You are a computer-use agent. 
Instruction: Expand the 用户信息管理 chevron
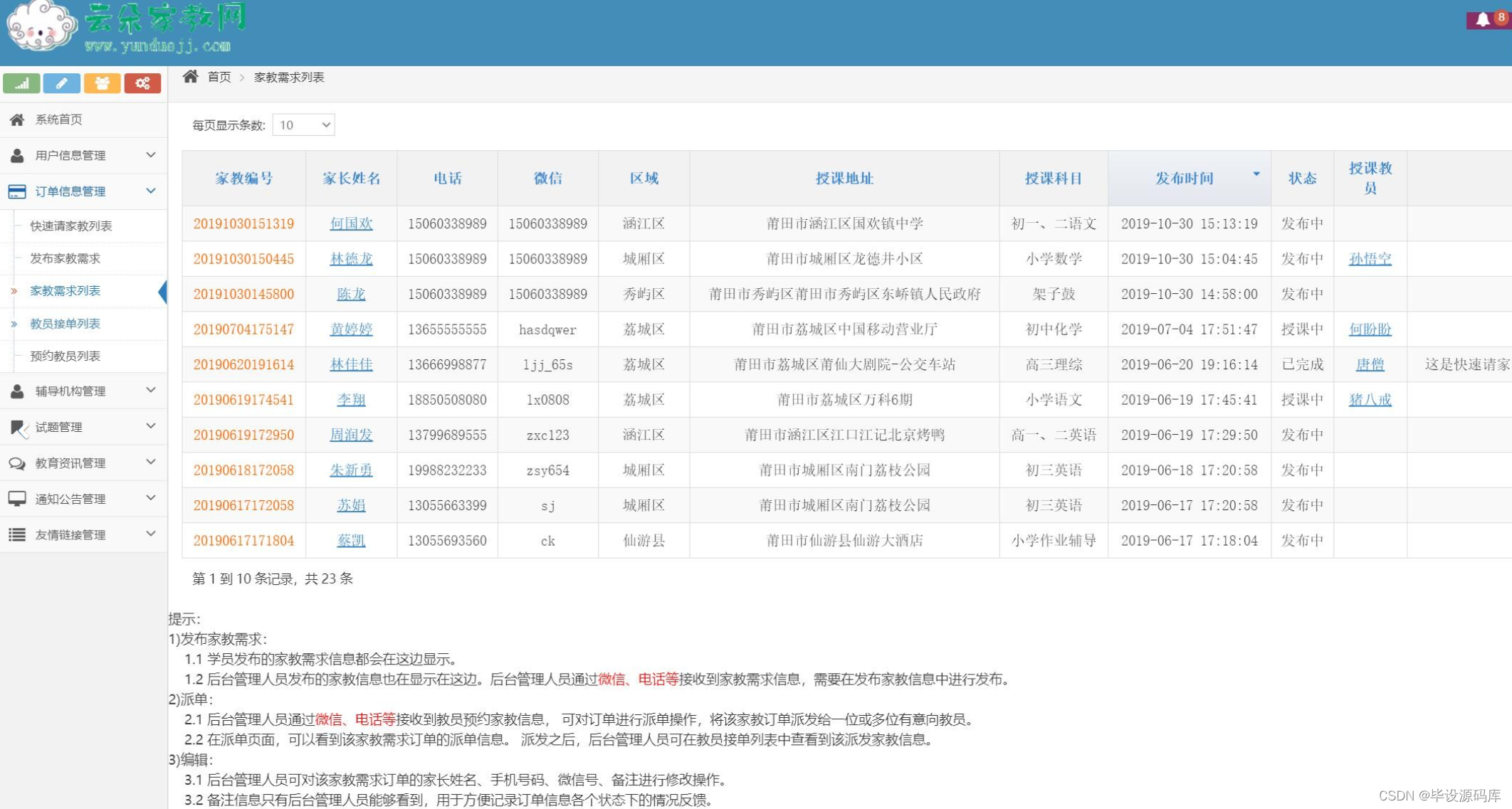150,154
